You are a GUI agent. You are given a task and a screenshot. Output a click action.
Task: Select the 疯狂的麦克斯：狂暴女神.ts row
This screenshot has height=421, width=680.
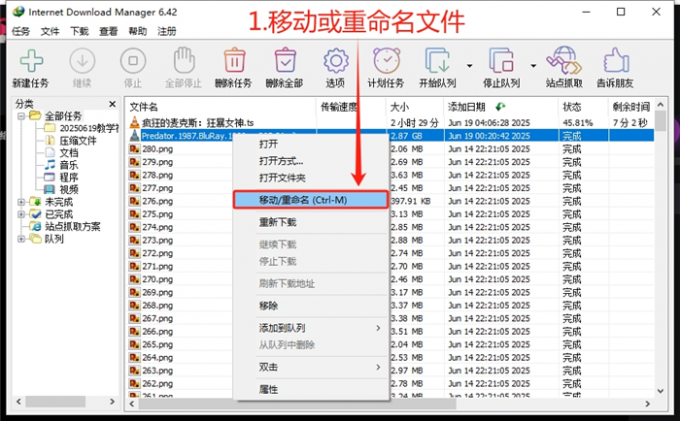click(x=390, y=123)
